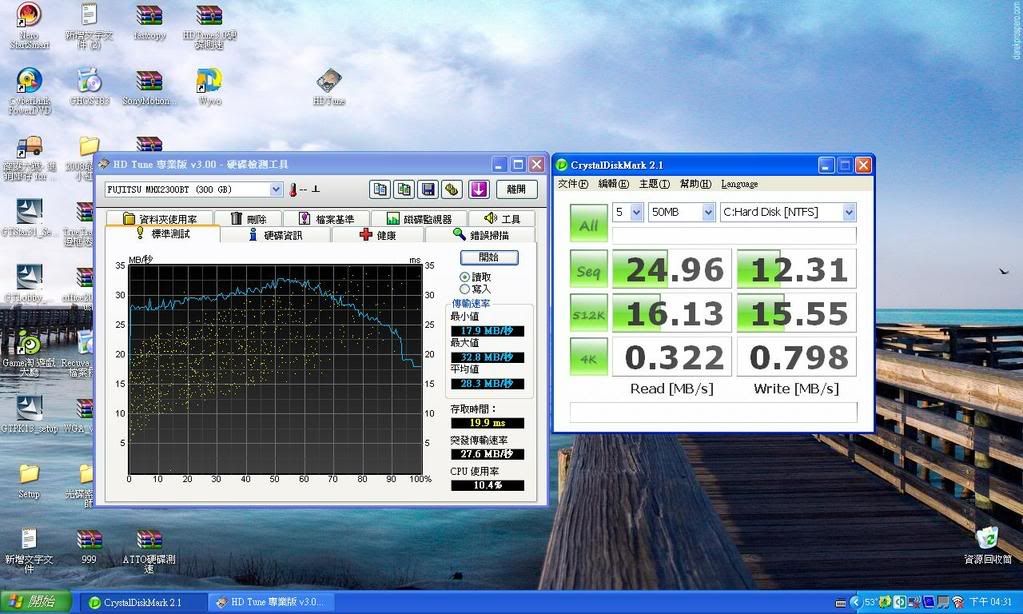Click the language bar keyboard tray icon
This screenshot has width=1023, height=614.
841,602
